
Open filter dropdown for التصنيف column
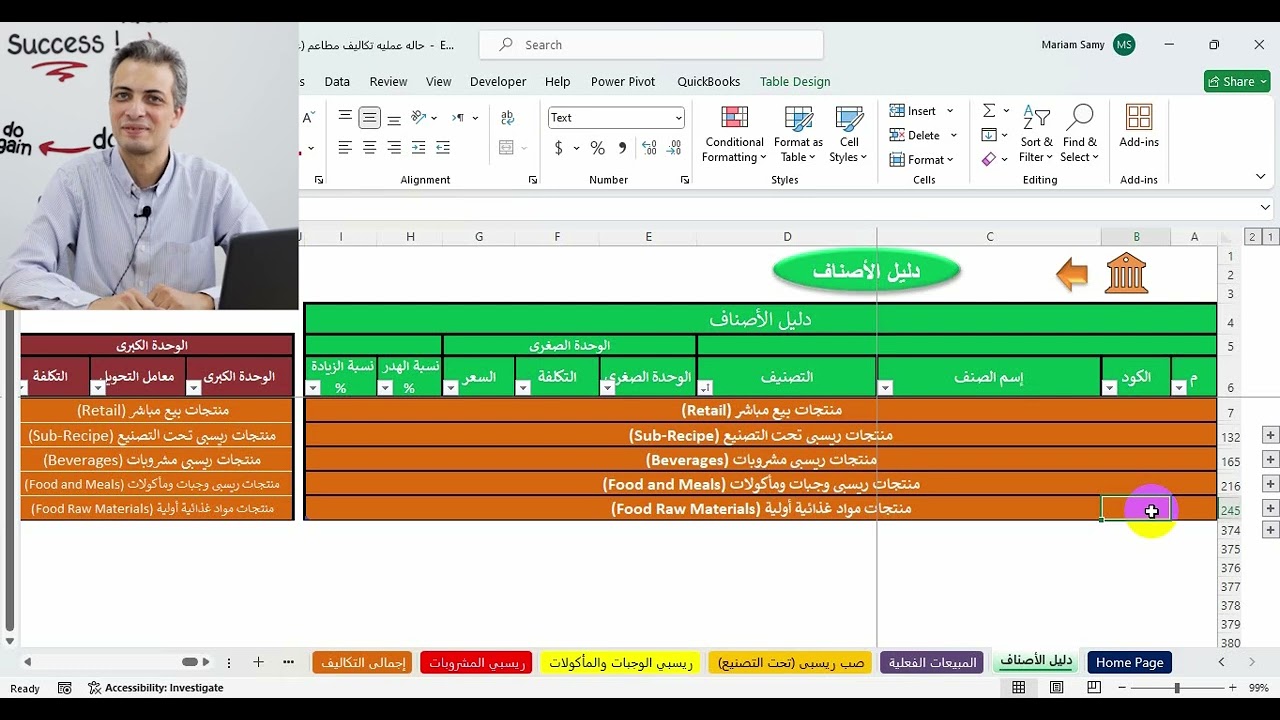(x=705, y=388)
